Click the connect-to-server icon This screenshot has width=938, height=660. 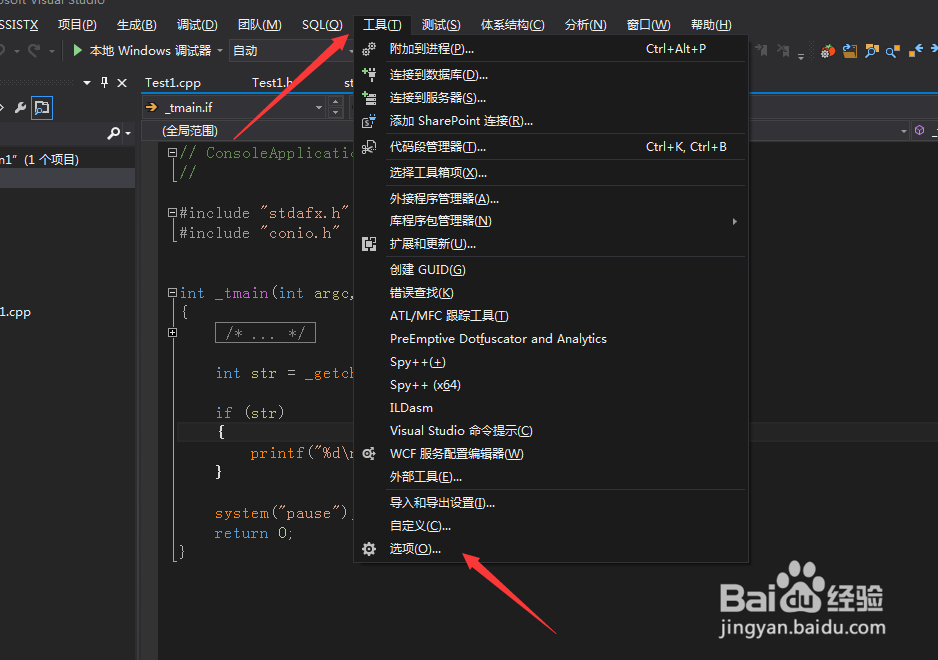pyautogui.click(x=369, y=98)
